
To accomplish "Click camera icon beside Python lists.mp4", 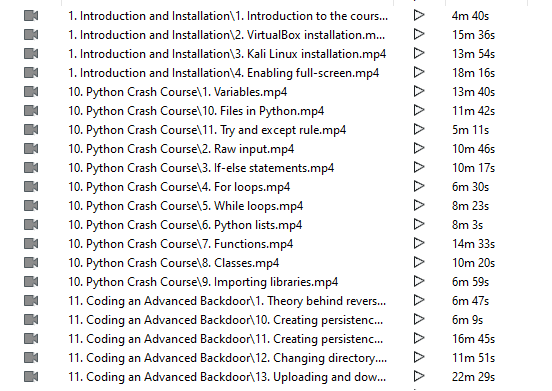I will click(31, 225).
